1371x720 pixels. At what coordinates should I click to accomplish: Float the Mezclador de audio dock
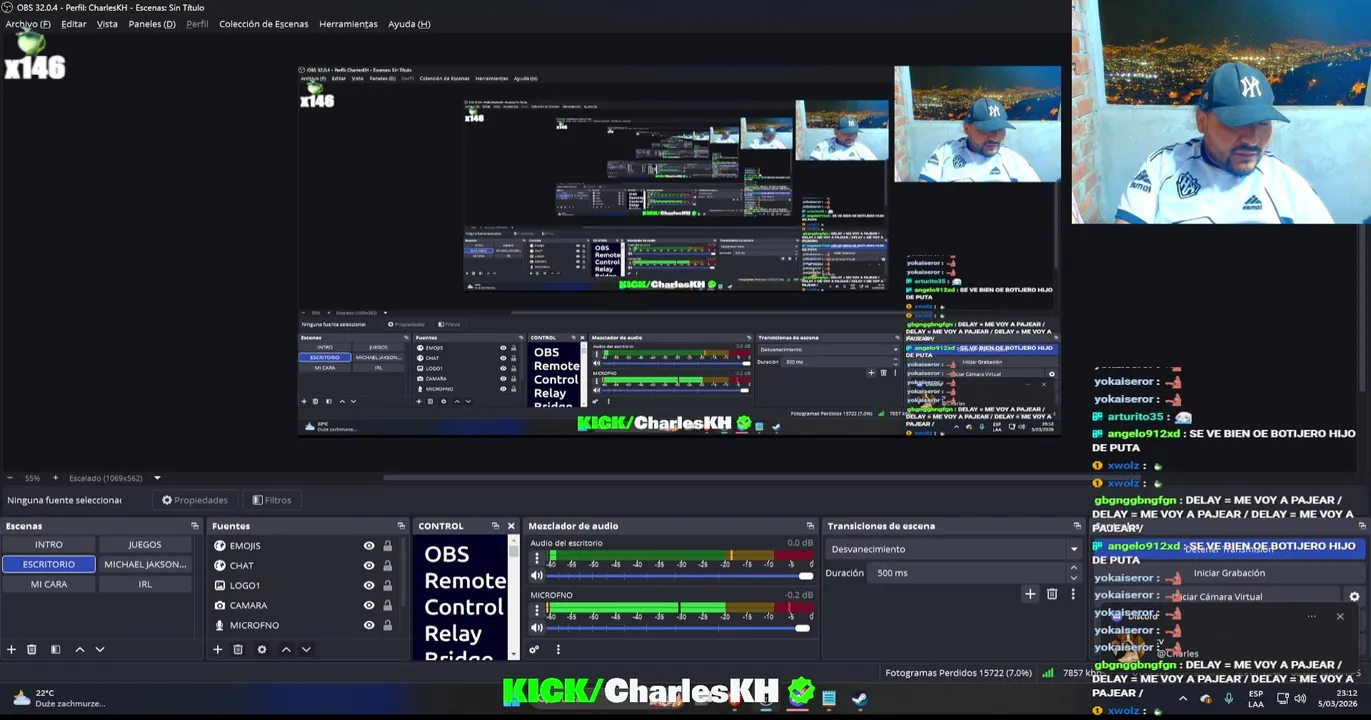tap(810, 526)
